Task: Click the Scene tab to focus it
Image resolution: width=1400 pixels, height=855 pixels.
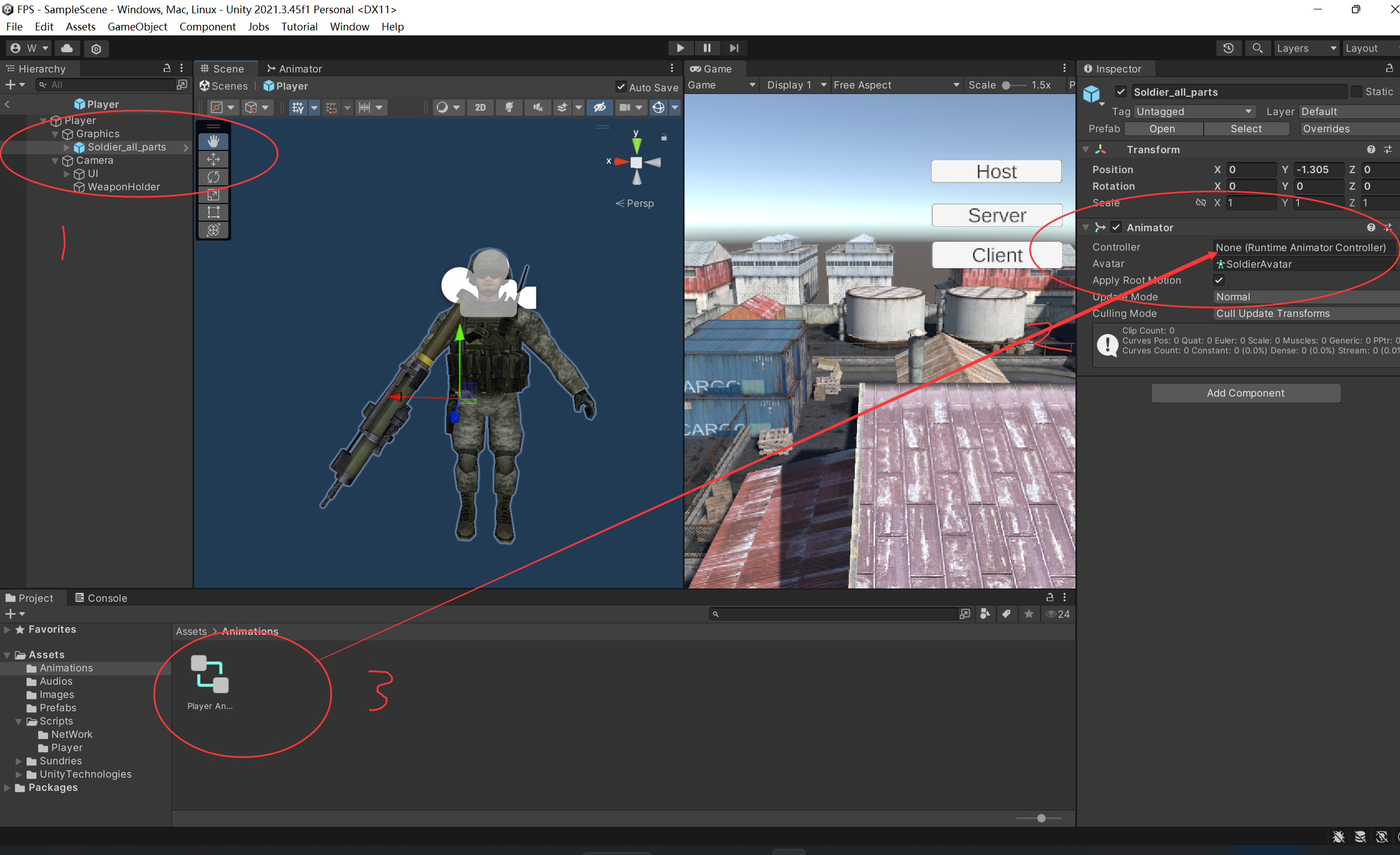Action: pyautogui.click(x=221, y=67)
